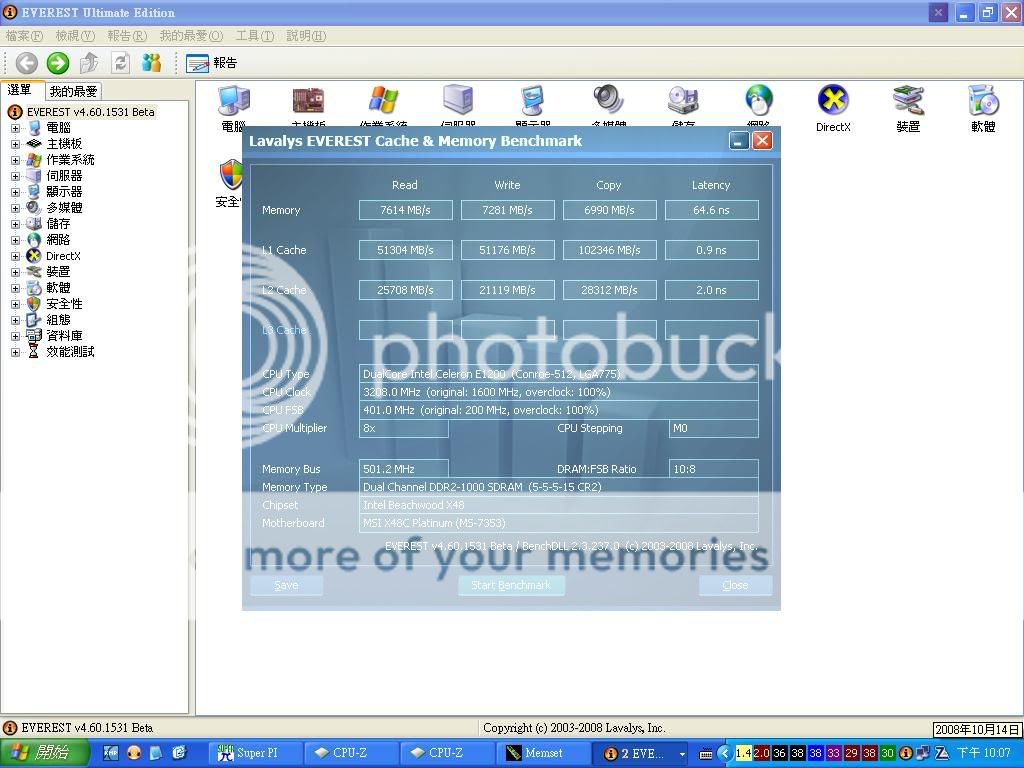Click the green Forward arrow in toolbar
Viewport: 1024px width, 768px height.
click(57, 63)
